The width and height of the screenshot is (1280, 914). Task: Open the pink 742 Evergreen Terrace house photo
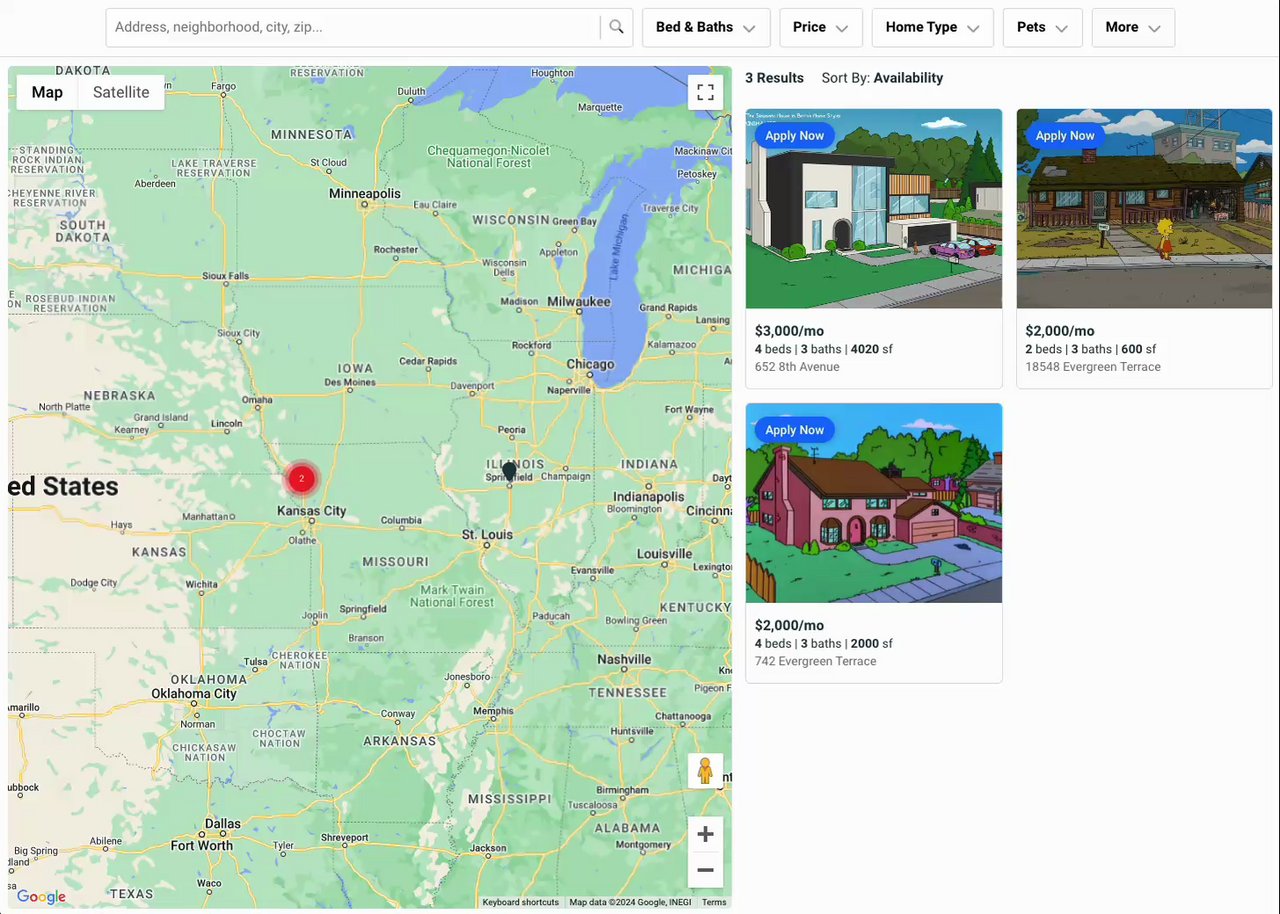874,503
